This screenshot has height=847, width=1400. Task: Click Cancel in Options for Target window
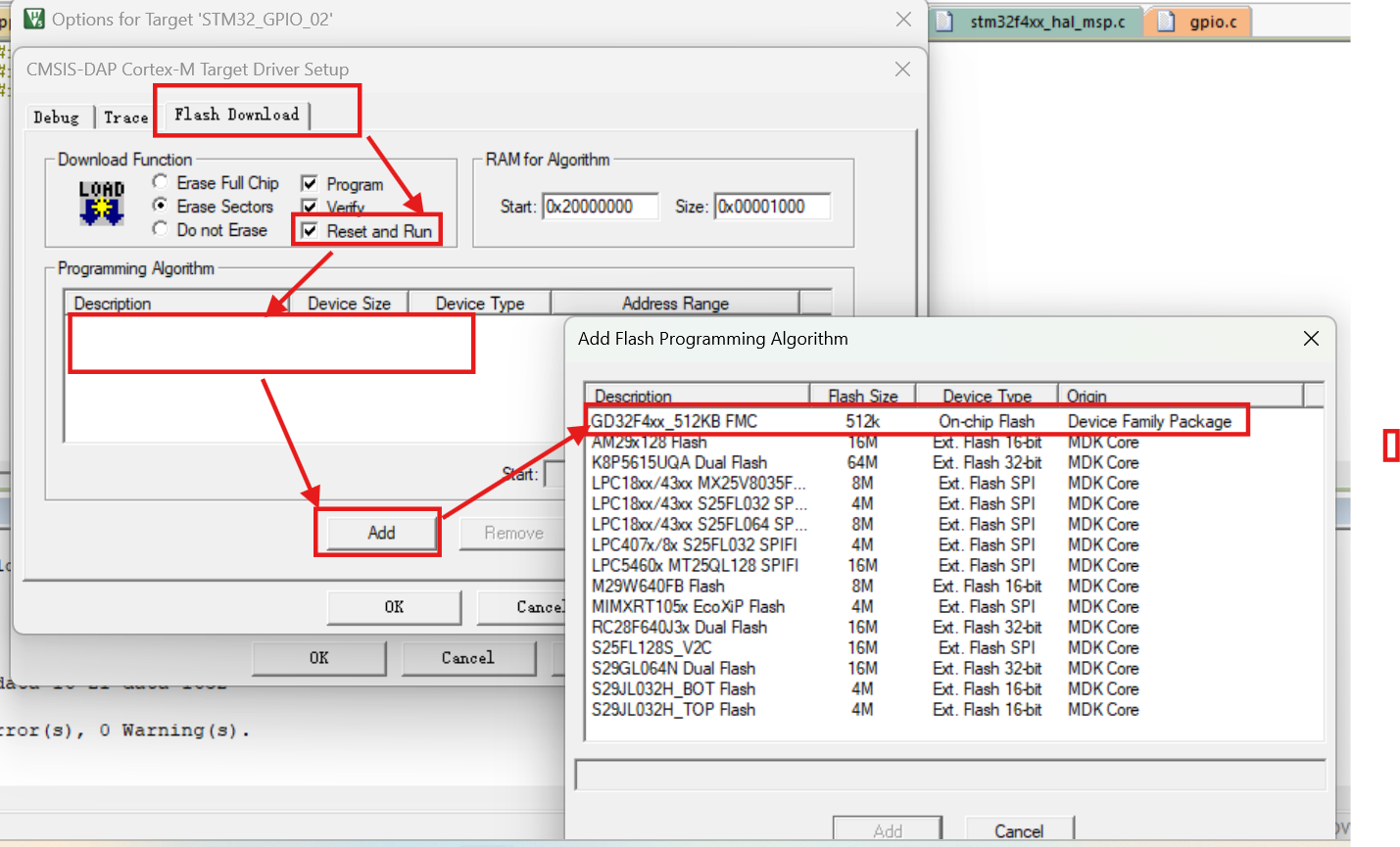(x=468, y=658)
